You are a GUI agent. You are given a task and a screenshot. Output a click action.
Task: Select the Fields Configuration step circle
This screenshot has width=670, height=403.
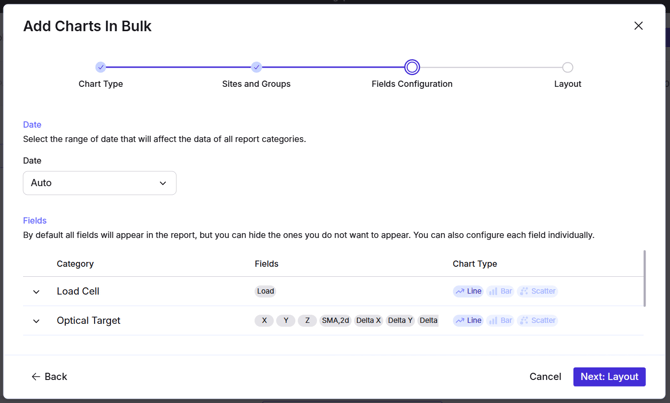click(412, 67)
